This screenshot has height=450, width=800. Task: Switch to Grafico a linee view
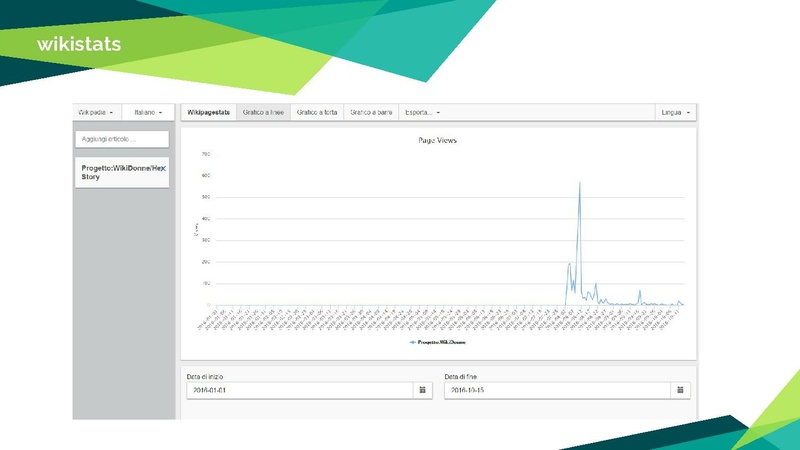pos(263,112)
